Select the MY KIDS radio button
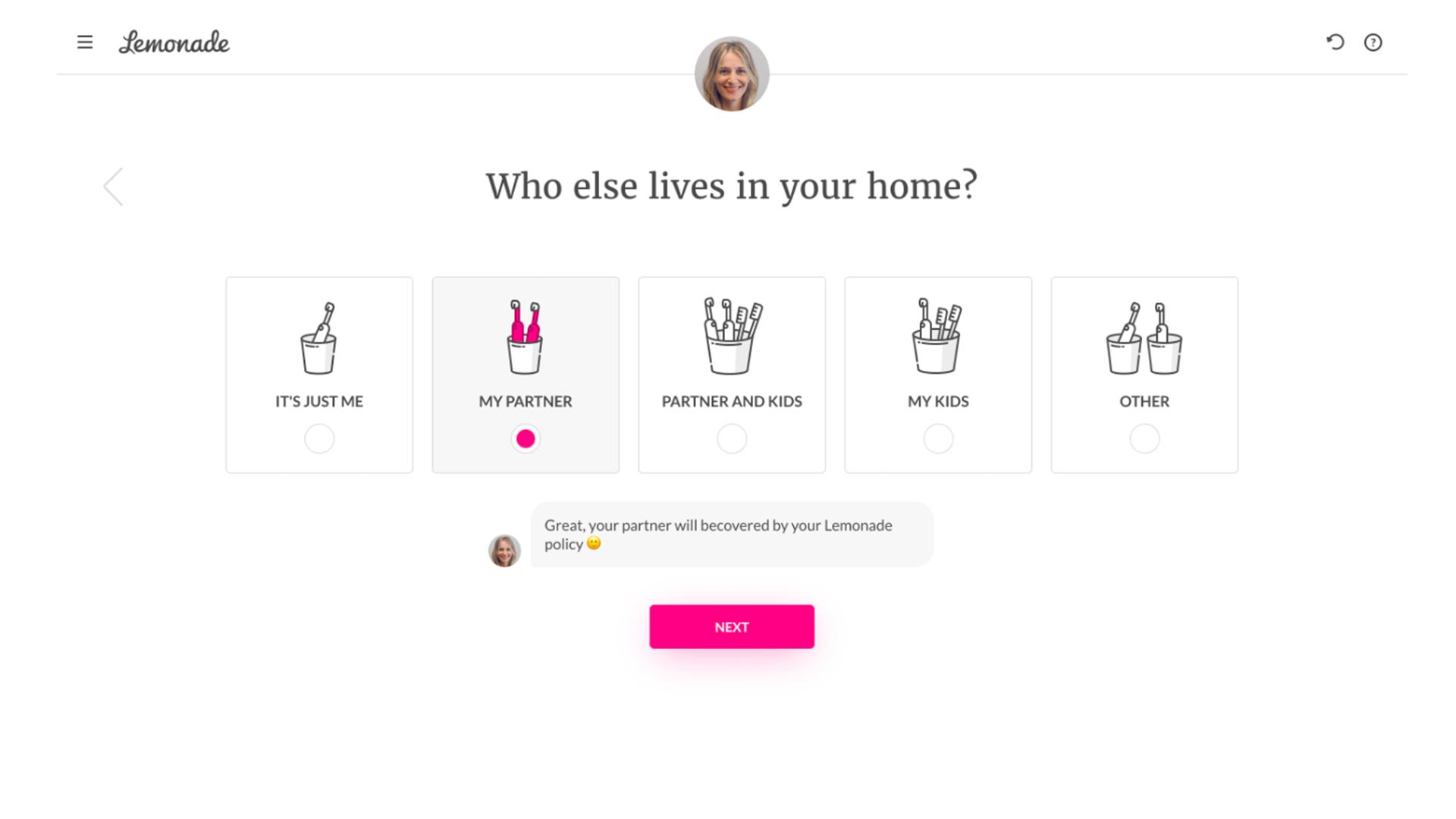This screenshot has width=1456, height=819. click(x=938, y=438)
